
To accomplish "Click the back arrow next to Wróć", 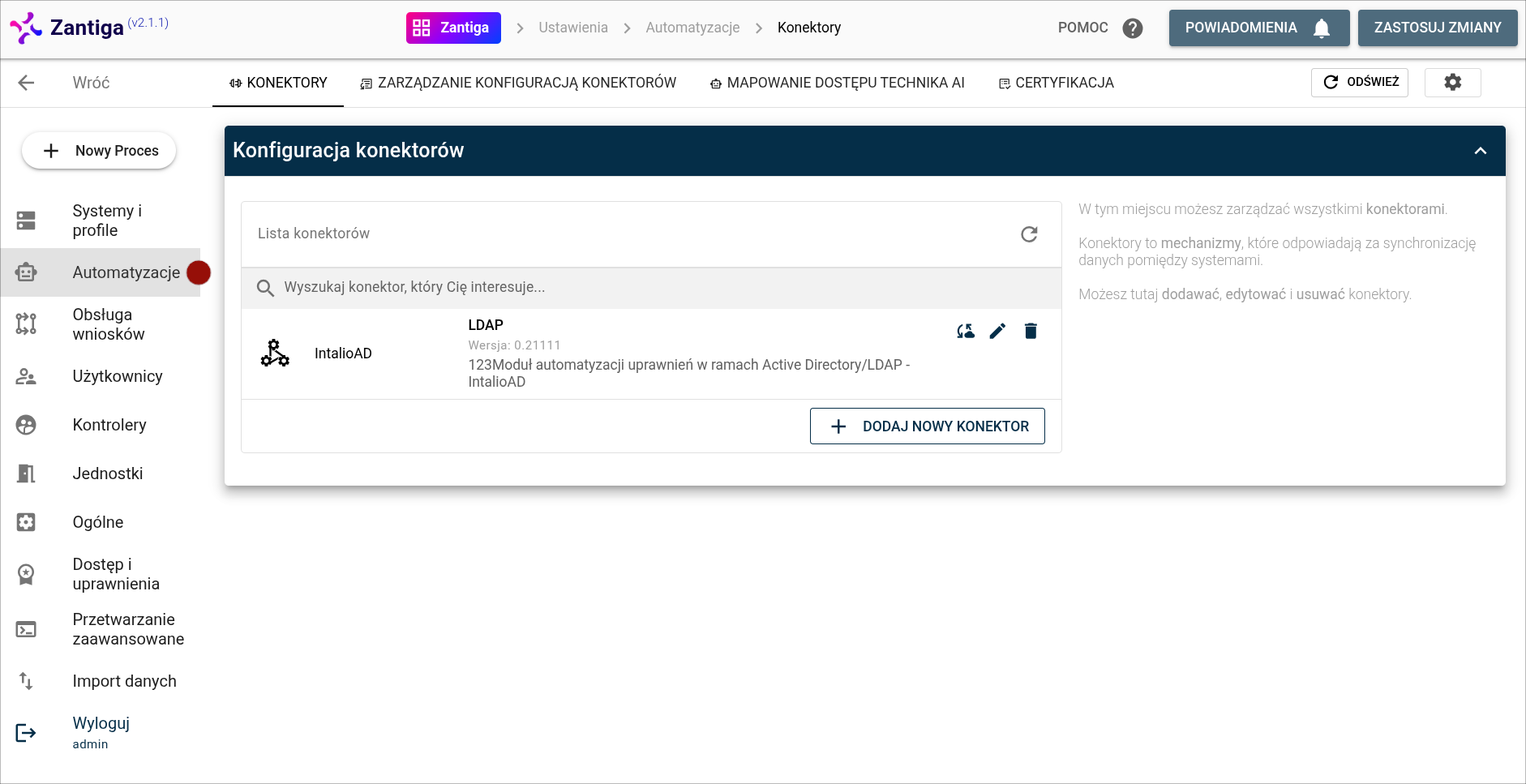I will click(x=26, y=83).
